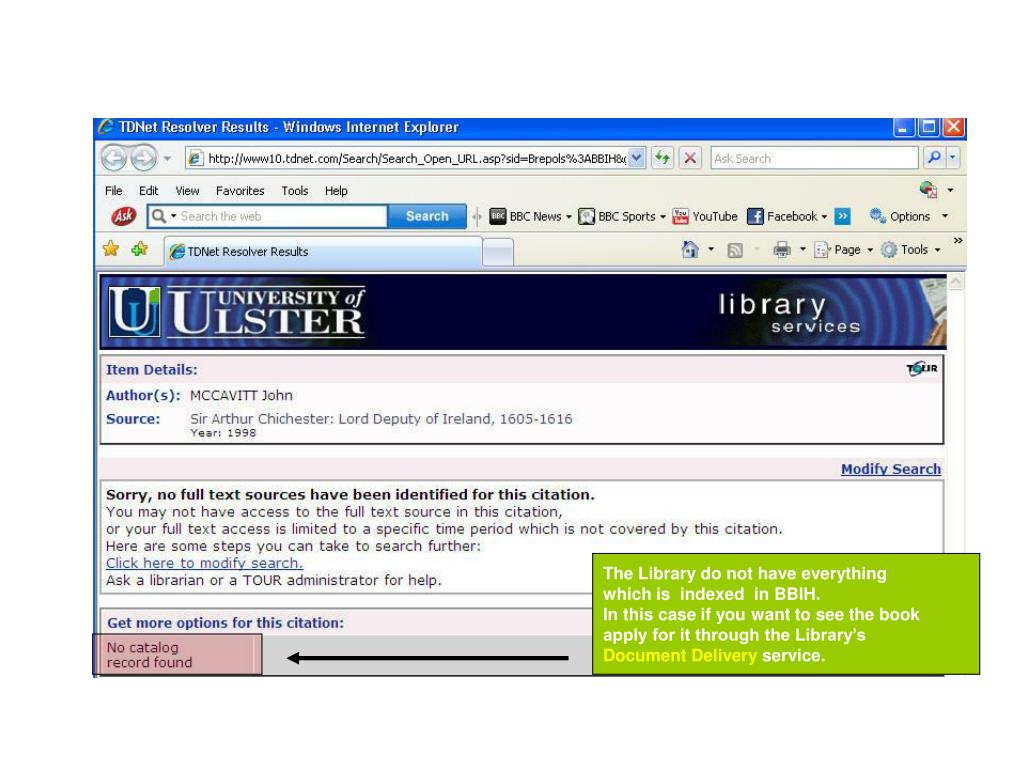Open the File menu
1024x768 pixels.
(114, 191)
